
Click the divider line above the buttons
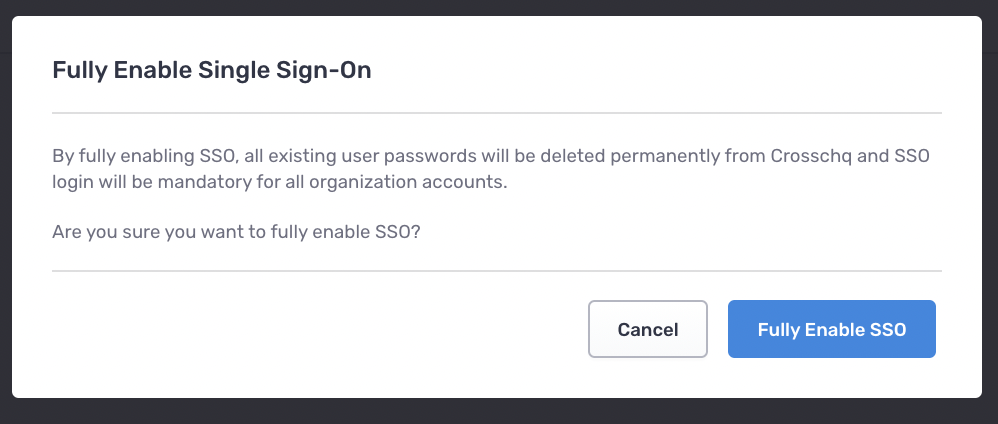tap(497, 270)
